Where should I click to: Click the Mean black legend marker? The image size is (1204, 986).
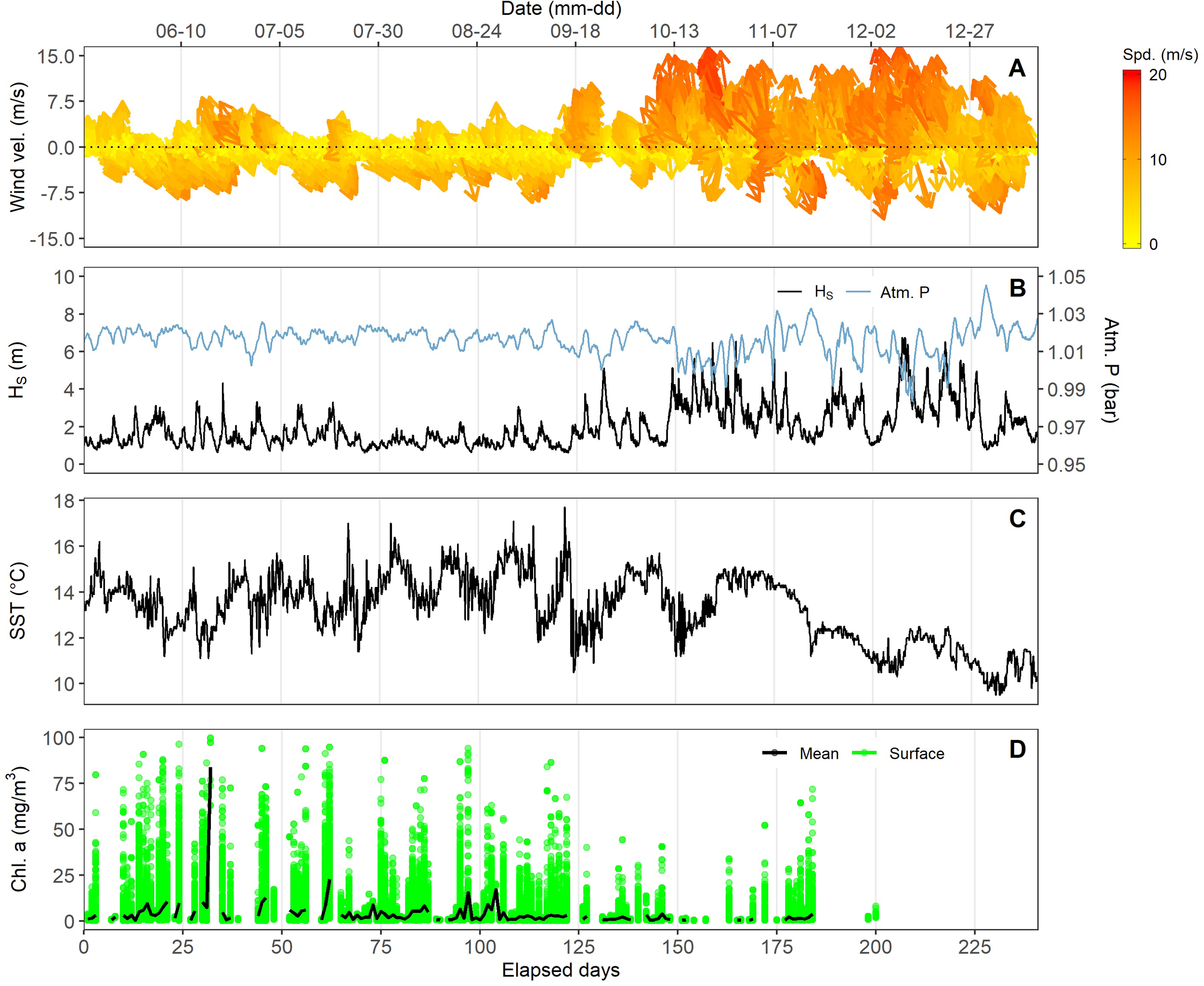pyautogui.click(x=774, y=753)
